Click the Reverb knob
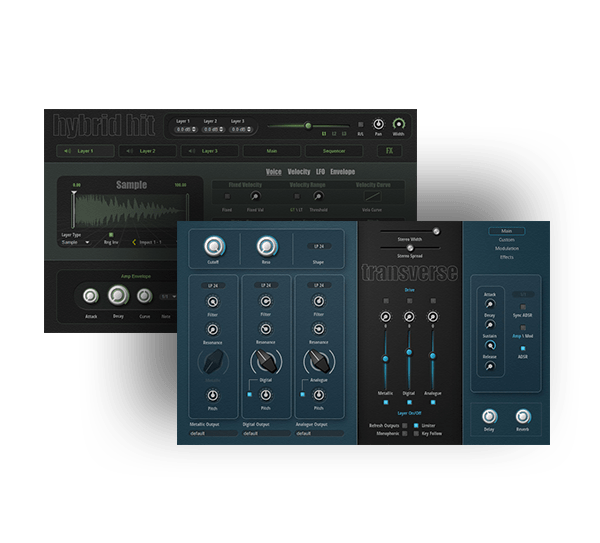Viewport: 600px width, 543px height. point(522,417)
